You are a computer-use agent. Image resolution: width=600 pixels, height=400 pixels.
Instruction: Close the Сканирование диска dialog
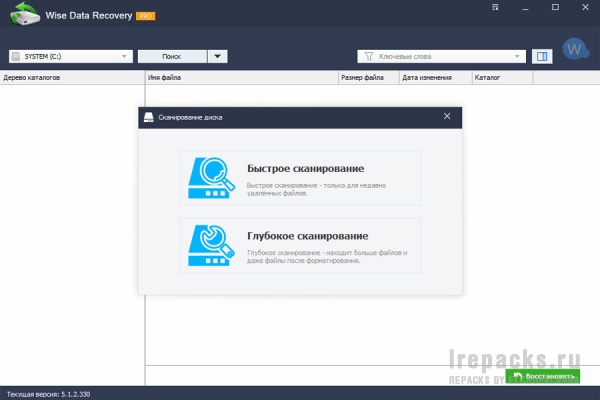(x=447, y=116)
